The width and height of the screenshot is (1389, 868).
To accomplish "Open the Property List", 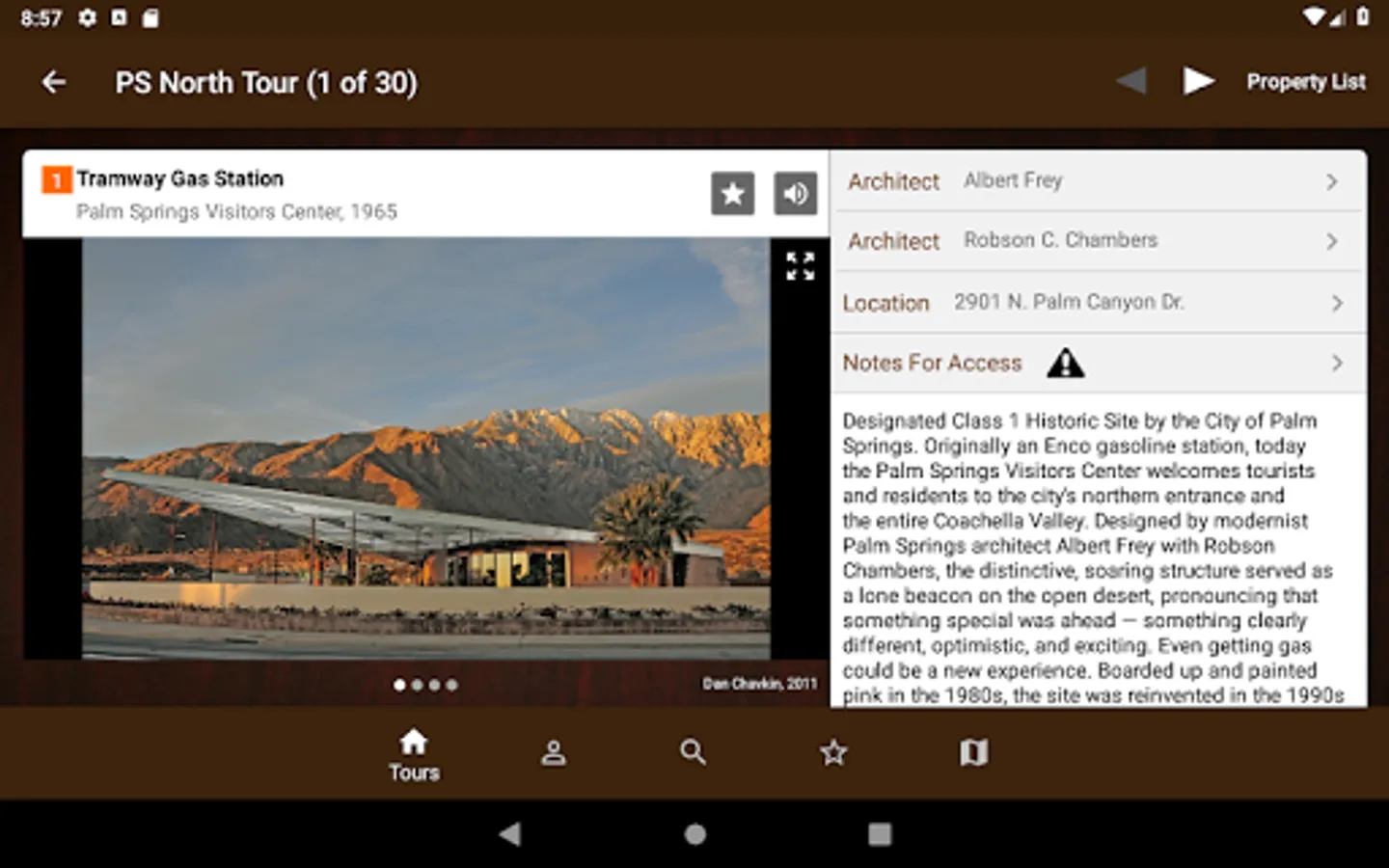I will tap(1306, 82).
